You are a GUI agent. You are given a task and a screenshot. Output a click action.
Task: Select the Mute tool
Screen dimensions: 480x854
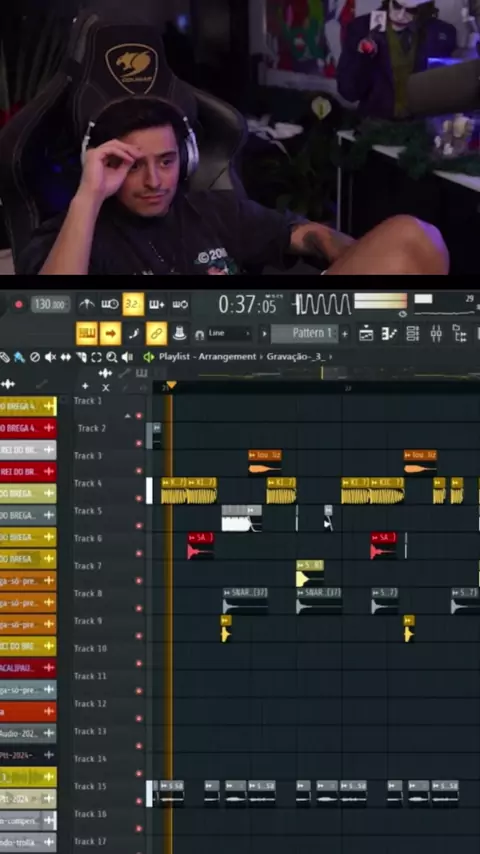pyautogui.click(x=50, y=357)
